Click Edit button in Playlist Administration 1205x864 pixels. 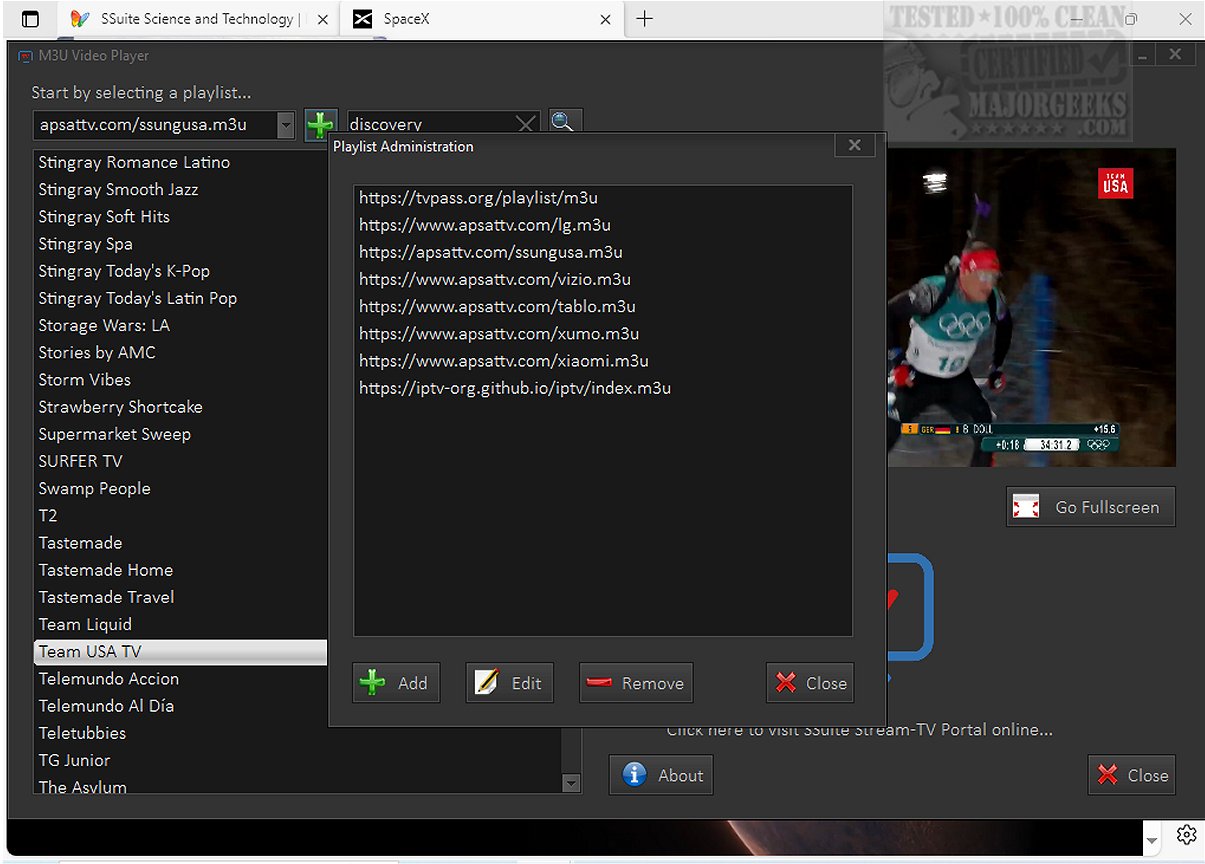point(509,683)
